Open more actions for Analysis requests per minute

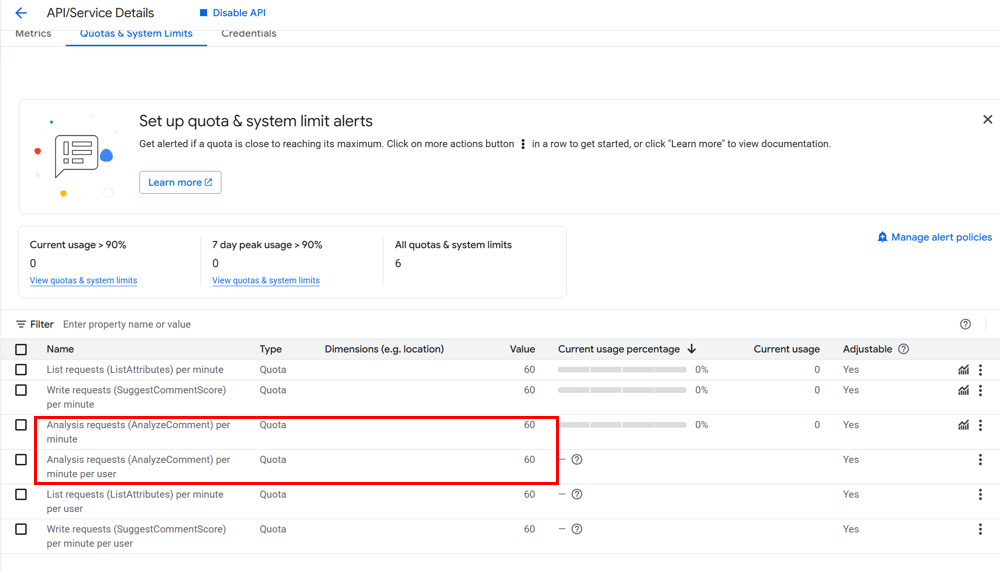(980, 425)
